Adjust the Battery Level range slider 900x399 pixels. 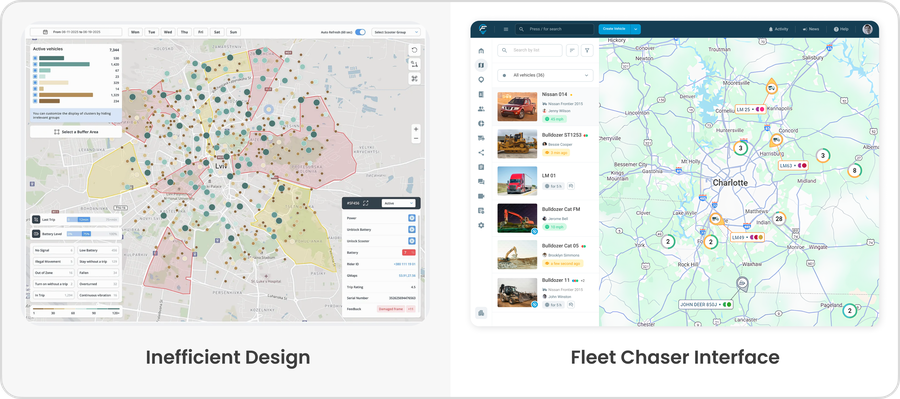tap(92, 234)
